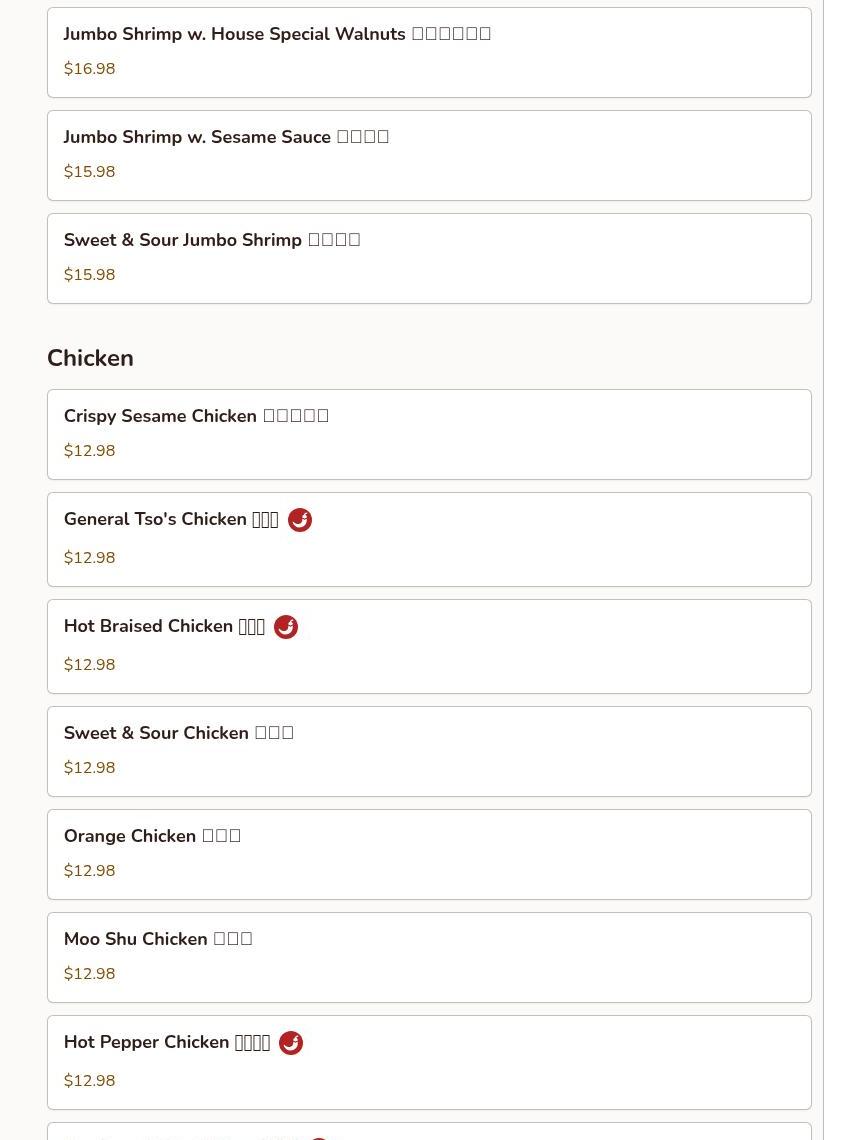The width and height of the screenshot is (844, 1140).
Task: Open Hot Pepper Chicken item
Action: [429, 1063]
